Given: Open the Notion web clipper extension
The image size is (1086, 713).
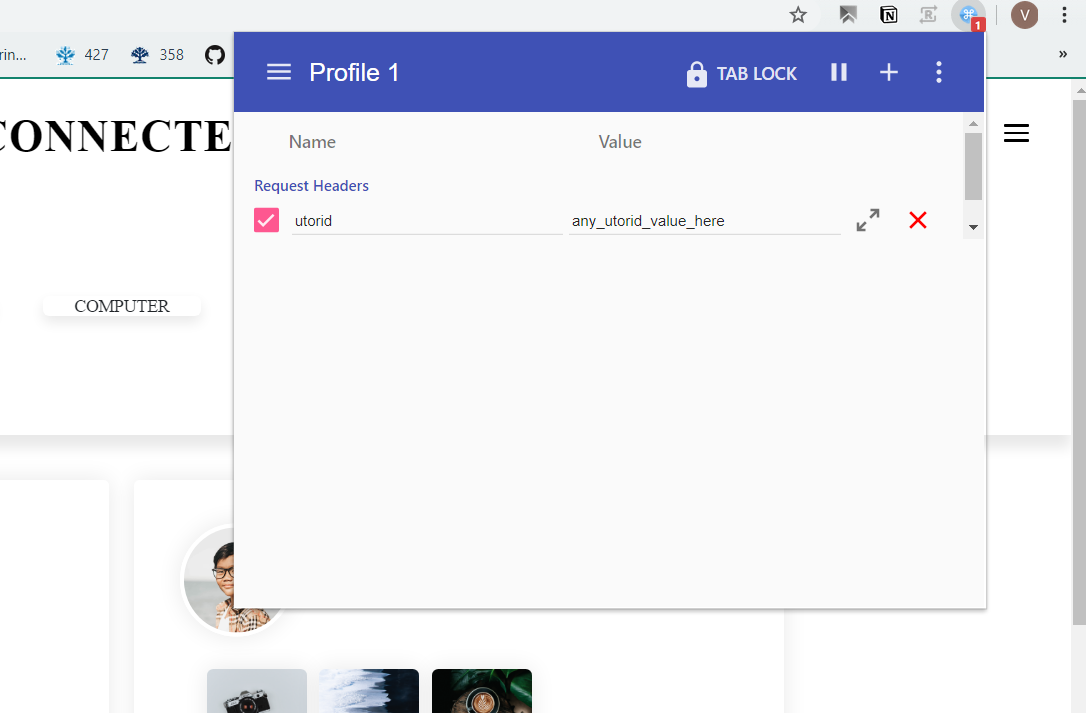Looking at the screenshot, I should [888, 15].
